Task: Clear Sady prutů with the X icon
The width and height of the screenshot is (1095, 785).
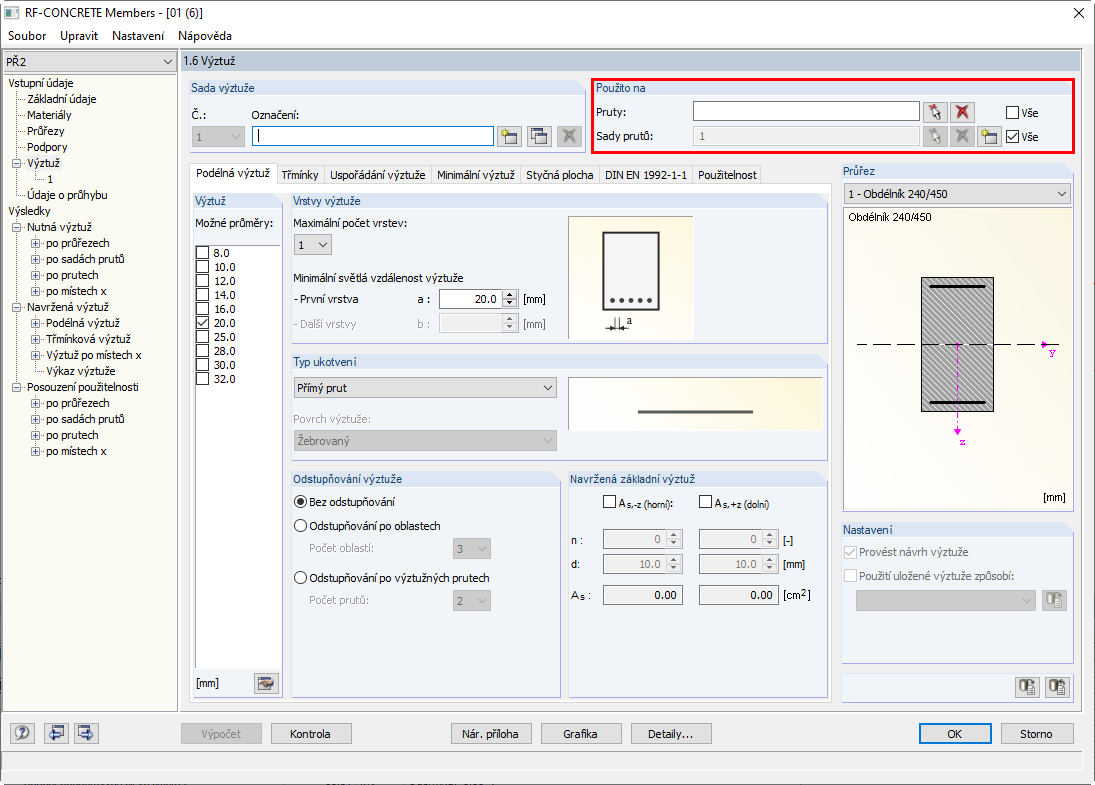Action: click(x=962, y=136)
